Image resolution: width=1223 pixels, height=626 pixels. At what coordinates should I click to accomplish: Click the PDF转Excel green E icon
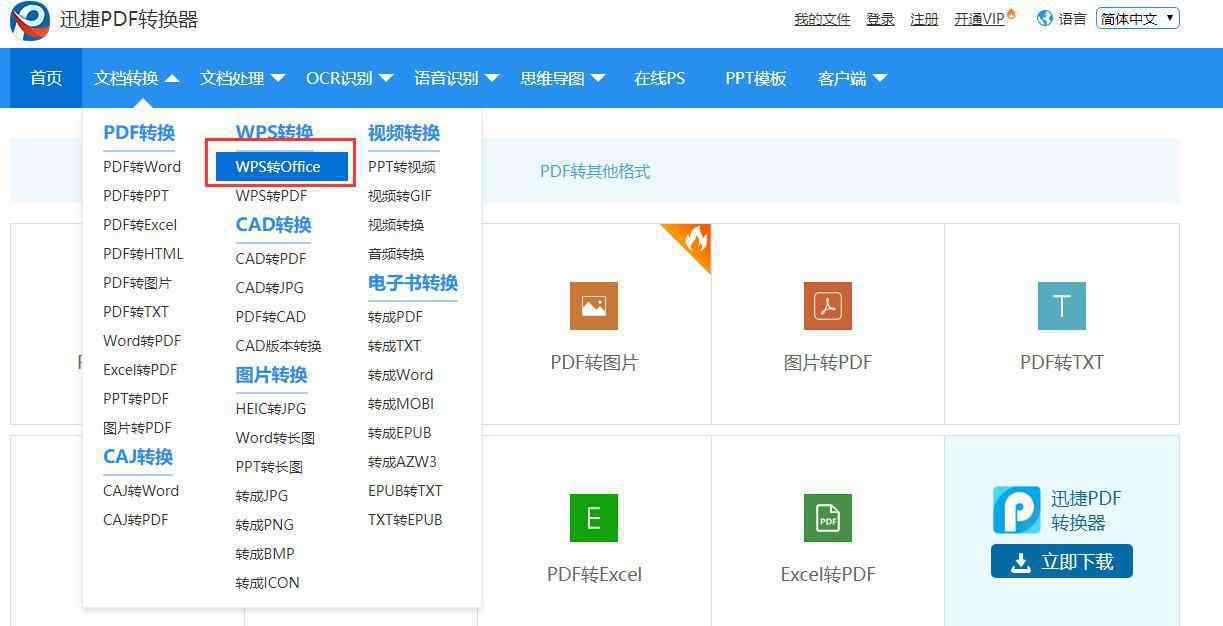[594, 518]
